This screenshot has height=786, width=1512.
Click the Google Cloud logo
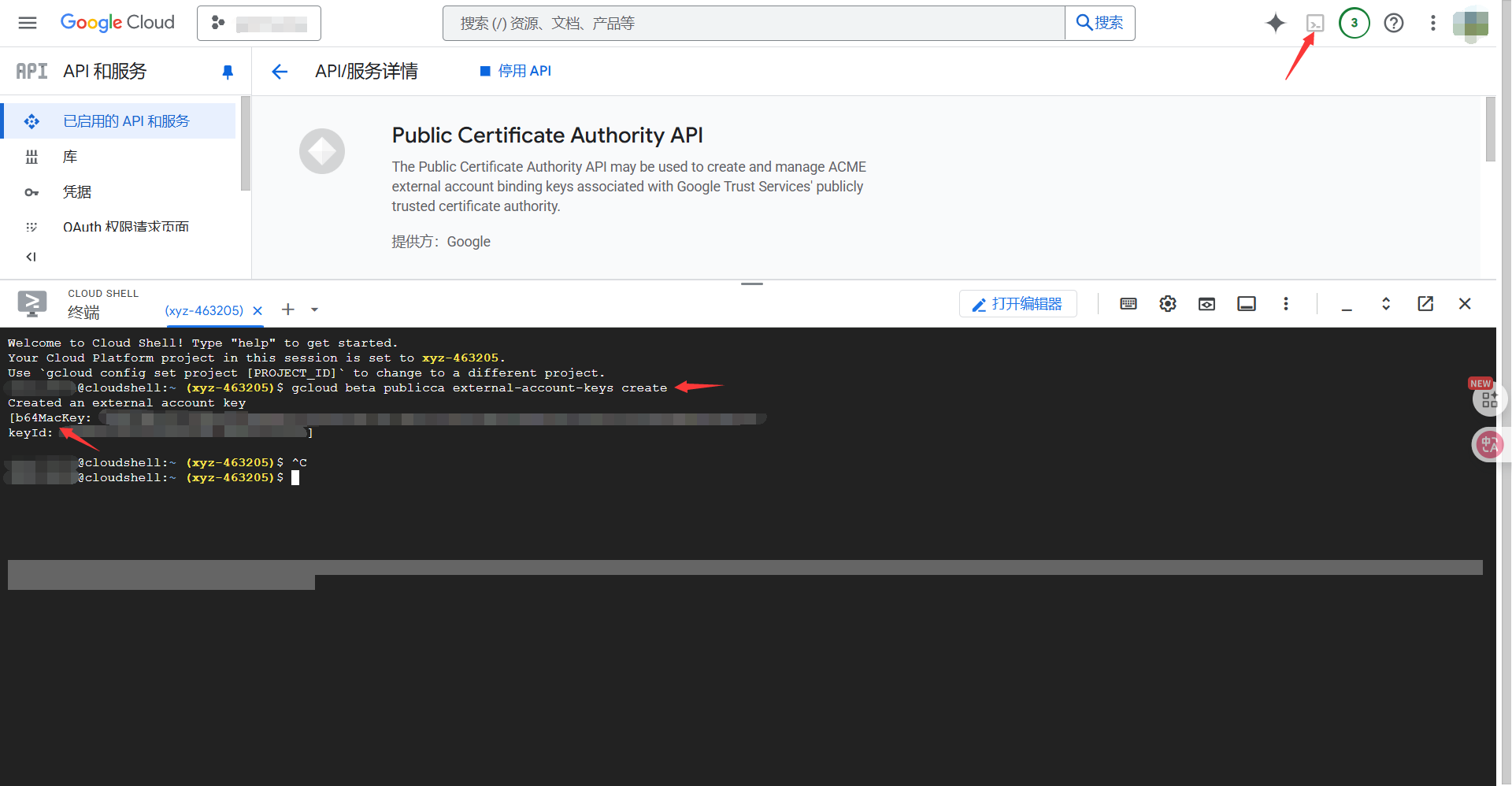point(117,23)
